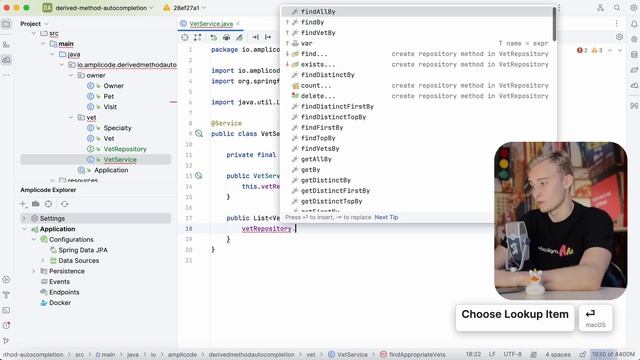The width and height of the screenshot is (640, 360).
Task: Click the plus icon in Amplicode Explorer
Action: point(23,204)
